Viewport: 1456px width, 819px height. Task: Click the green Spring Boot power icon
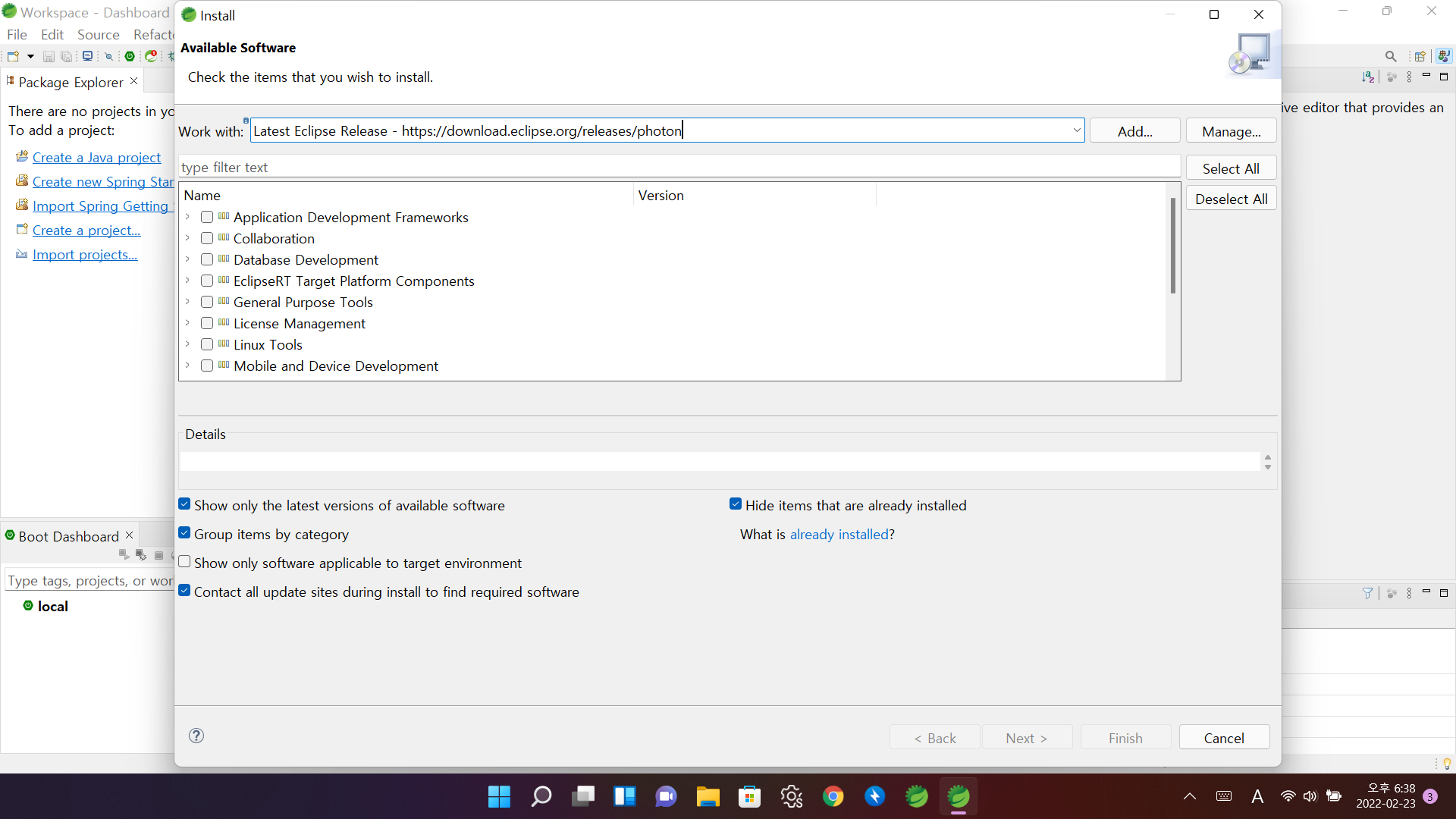tap(130, 56)
